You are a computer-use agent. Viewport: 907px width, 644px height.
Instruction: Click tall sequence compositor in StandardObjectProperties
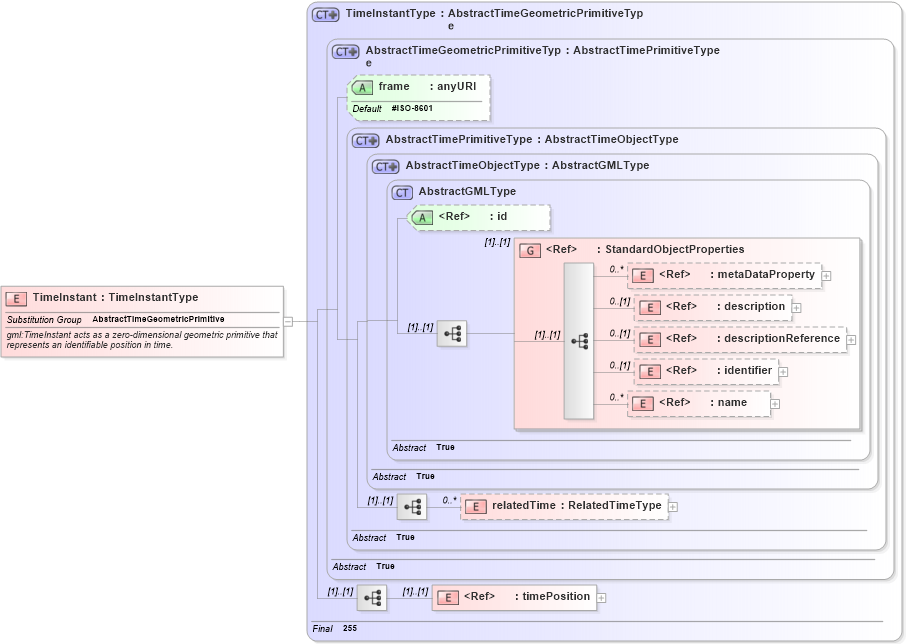[579, 341]
